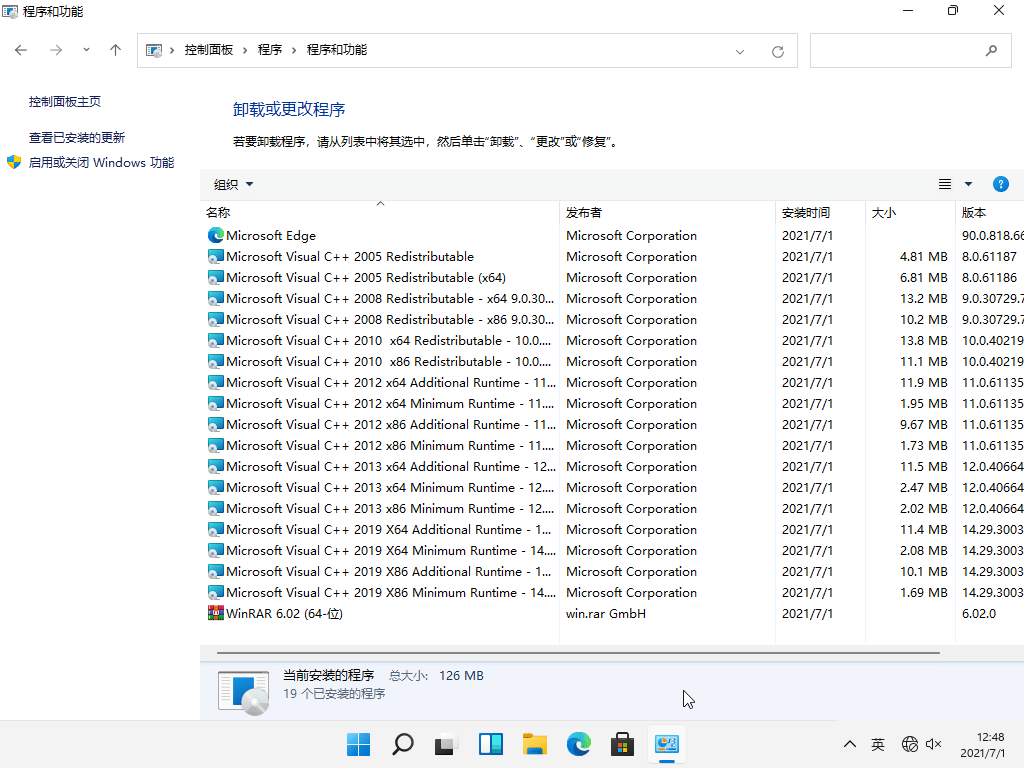Sort by 名称 column header
1024x768 pixels.
click(x=379, y=213)
